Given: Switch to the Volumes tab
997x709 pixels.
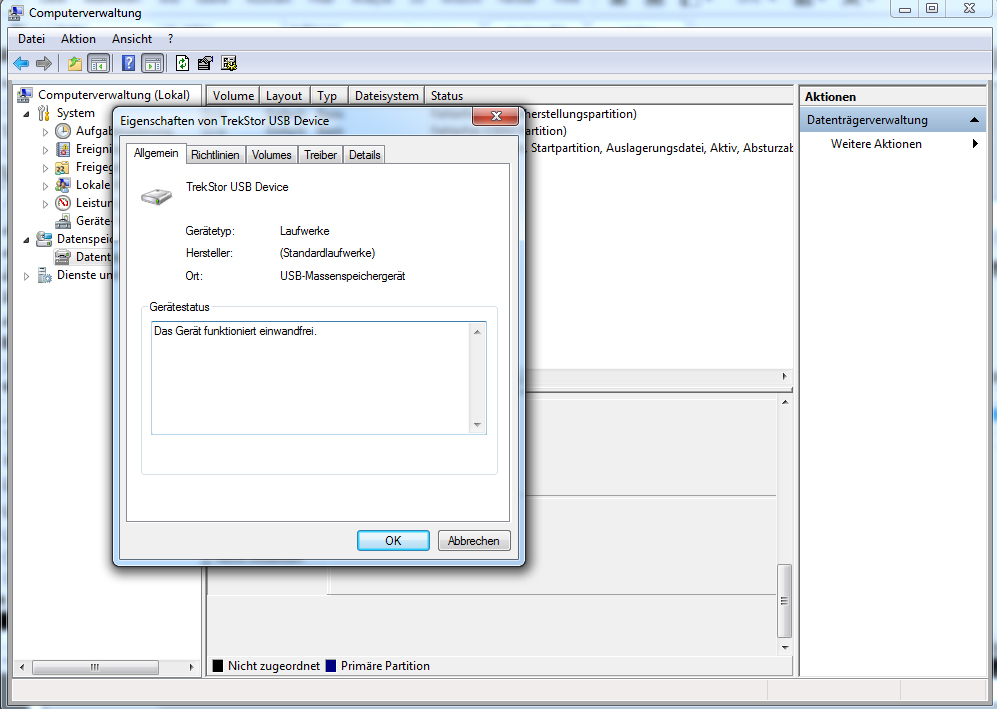Looking at the screenshot, I should pyautogui.click(x=272, y=155).
